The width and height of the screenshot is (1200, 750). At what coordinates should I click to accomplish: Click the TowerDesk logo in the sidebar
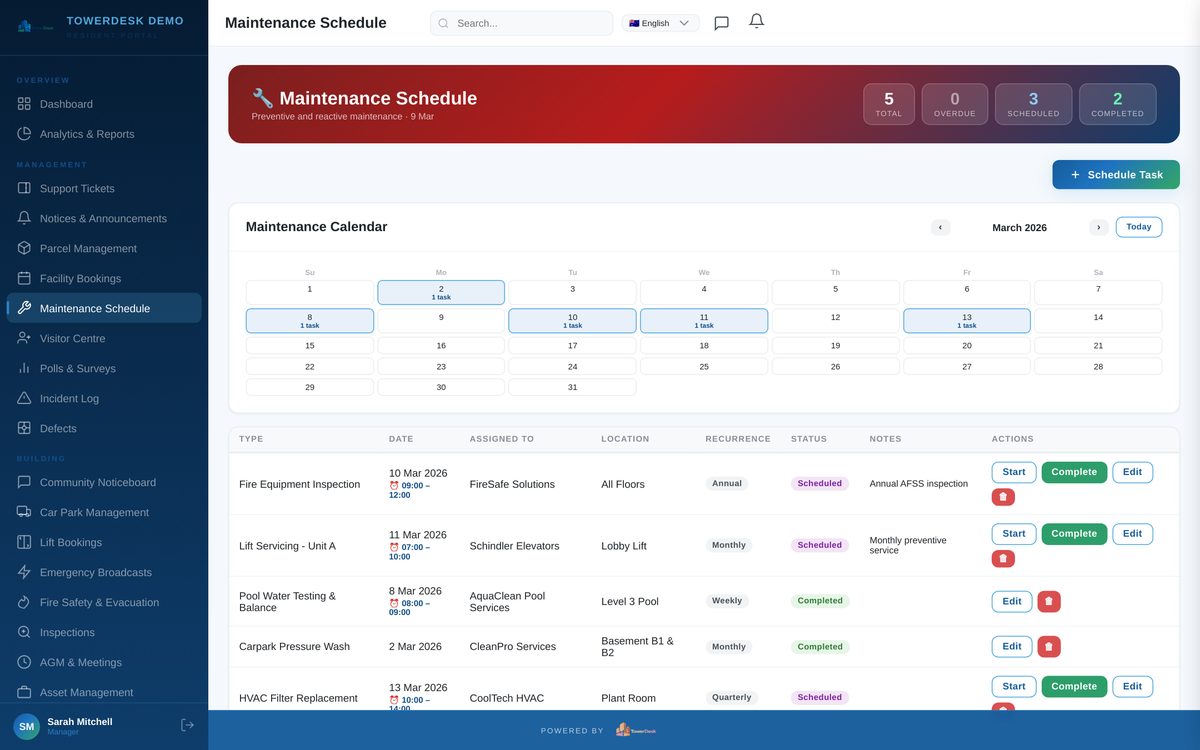click(x=24, y=24)
